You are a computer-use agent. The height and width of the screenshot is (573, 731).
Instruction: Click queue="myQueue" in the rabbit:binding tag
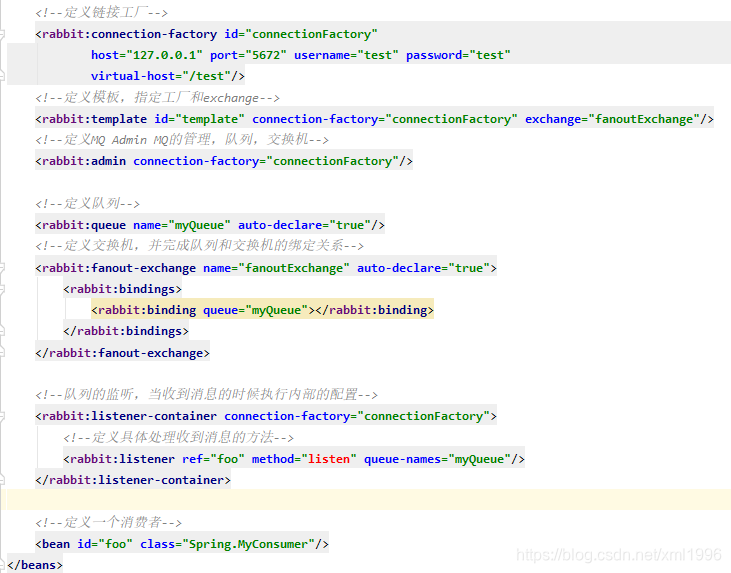[255, 310]
